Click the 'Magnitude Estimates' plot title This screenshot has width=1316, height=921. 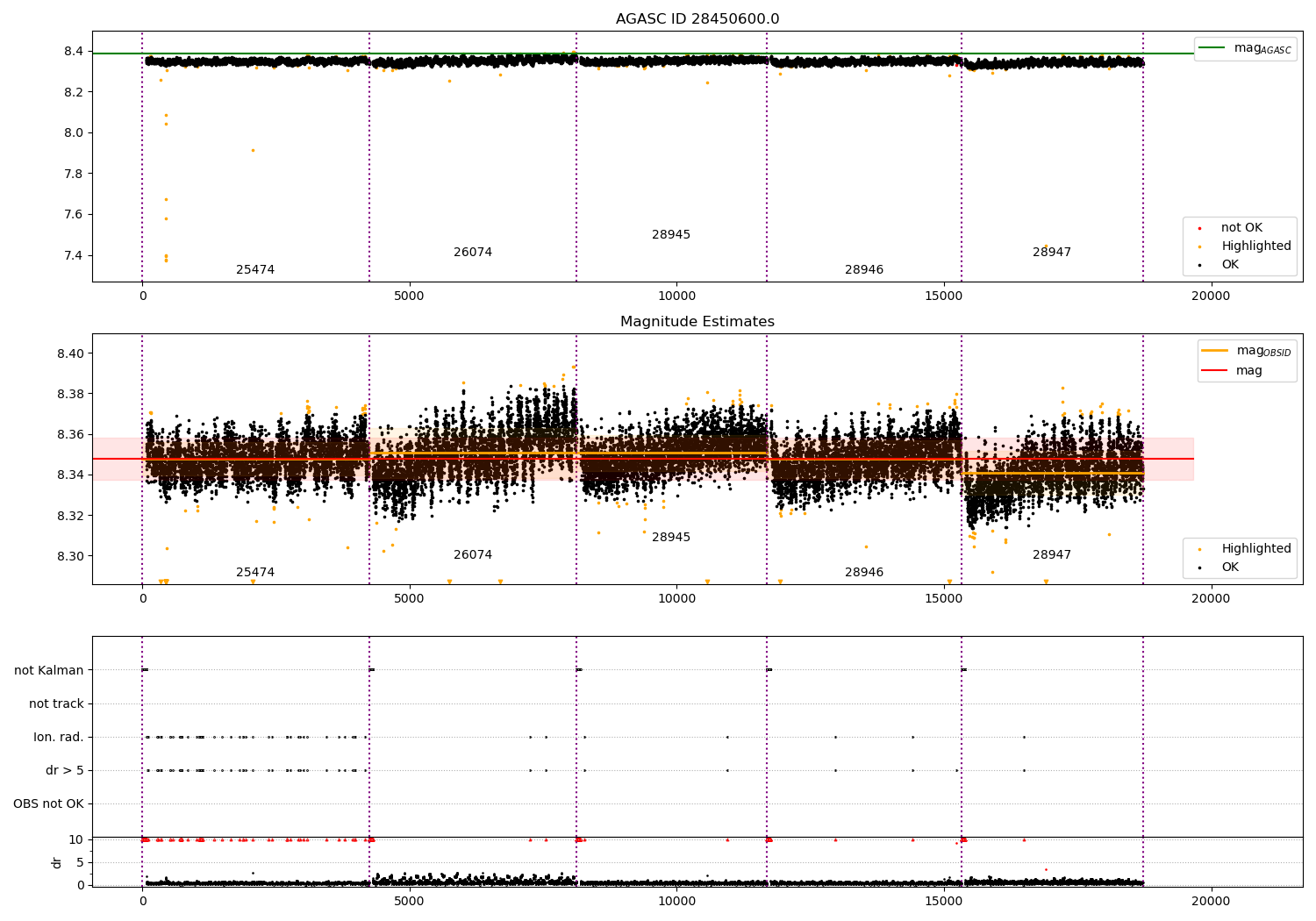tap(697, 322)
